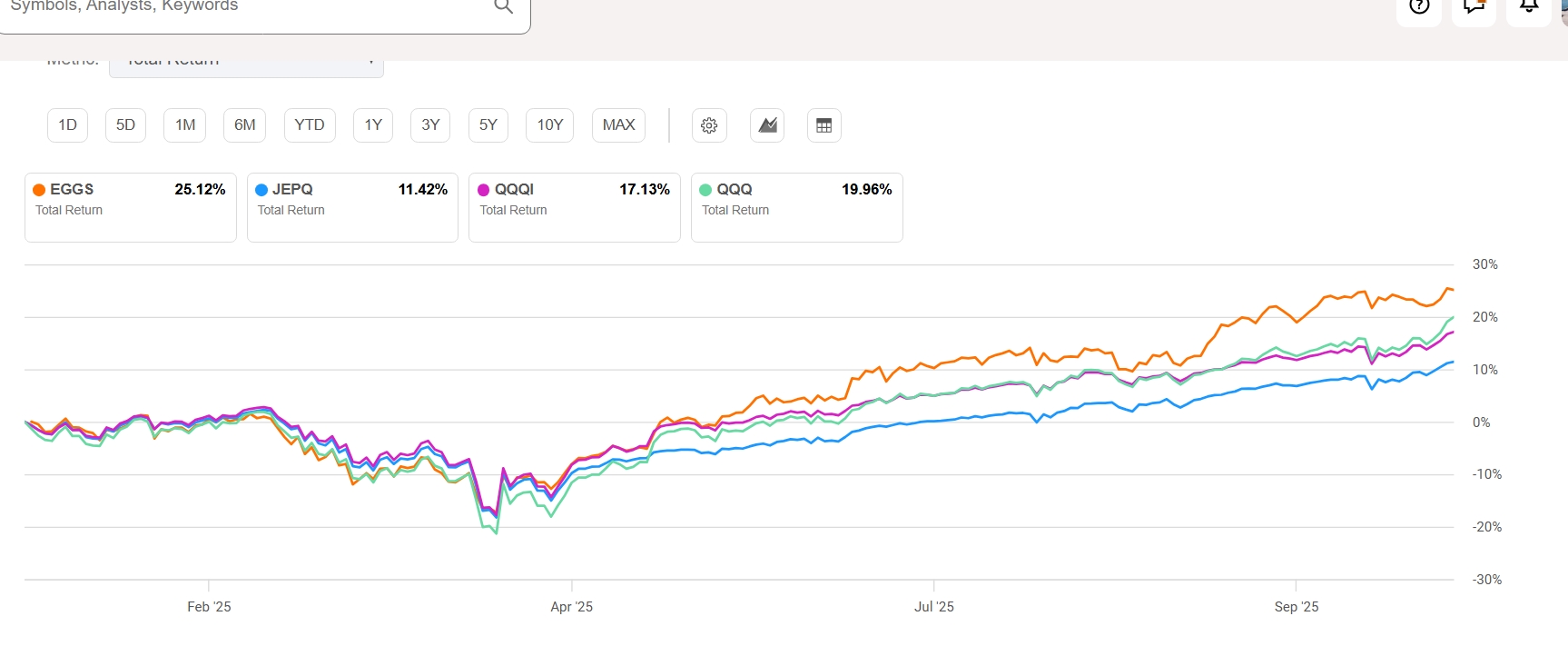Click the search magnifier icon

(503, 7)
